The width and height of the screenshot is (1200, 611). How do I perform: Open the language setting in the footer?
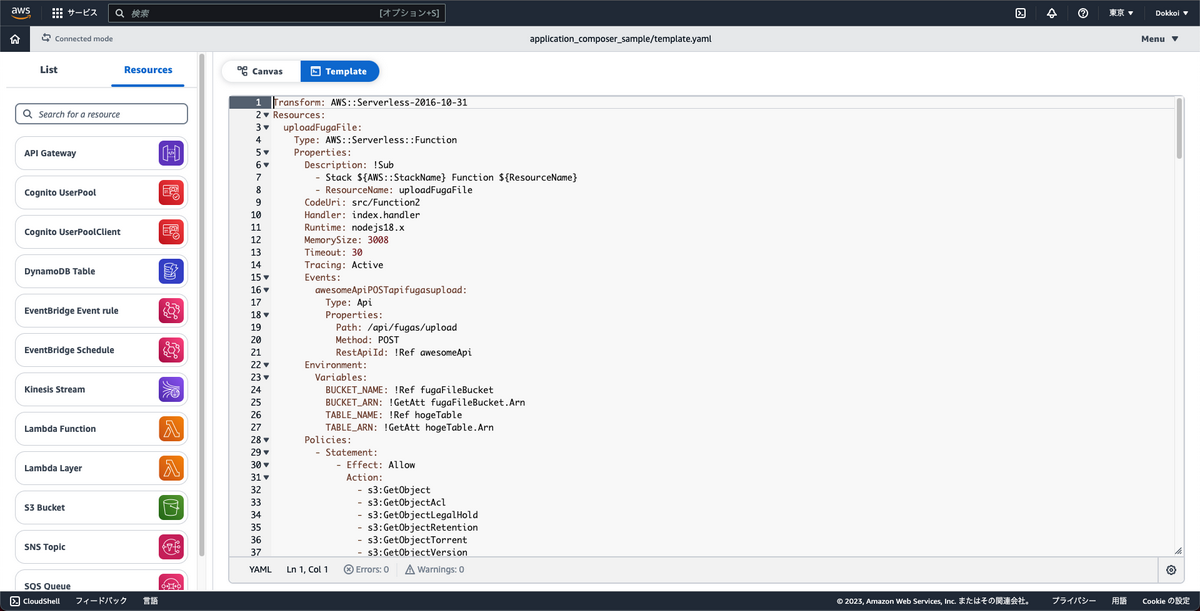tap(150, 601)
